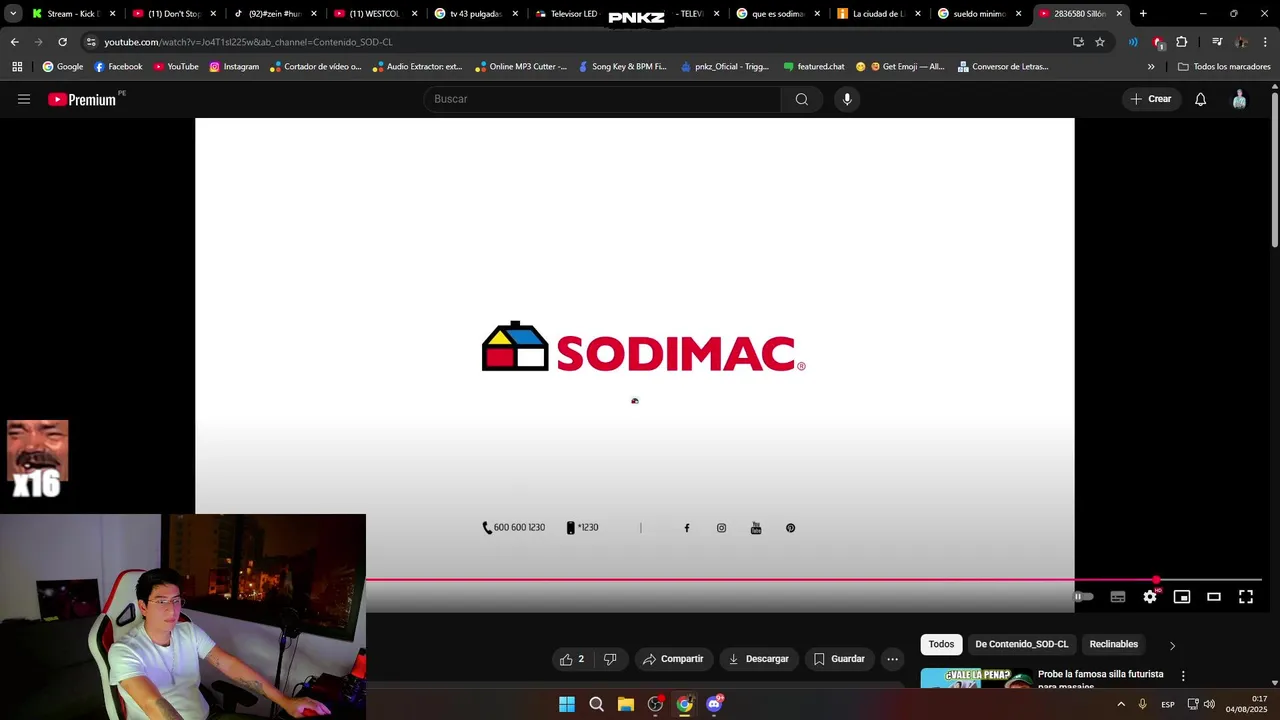
Task: Show hidden system tray icons
Action: (1121, 704)
